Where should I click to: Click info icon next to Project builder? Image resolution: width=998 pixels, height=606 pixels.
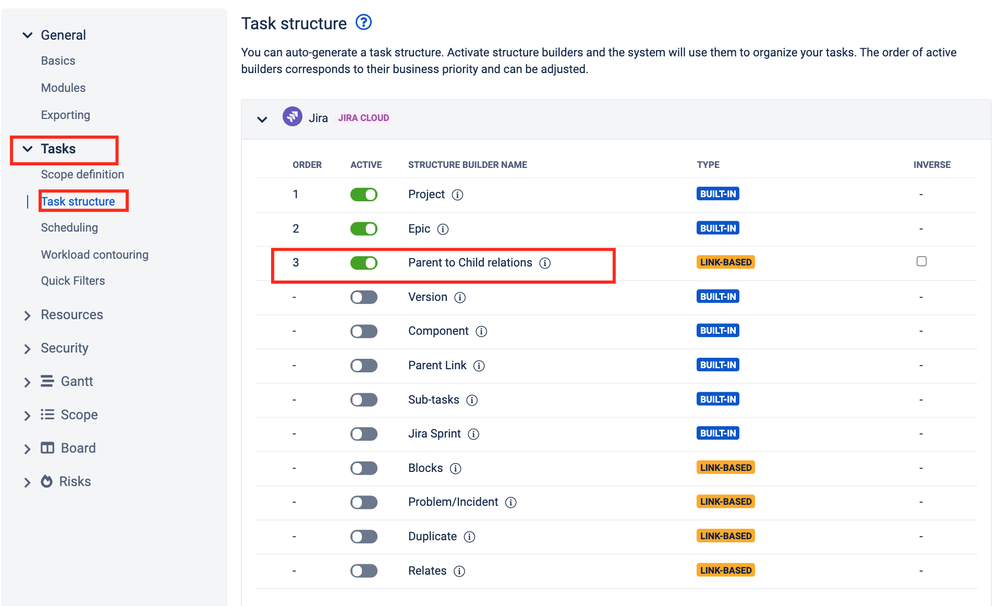(457, 195)
